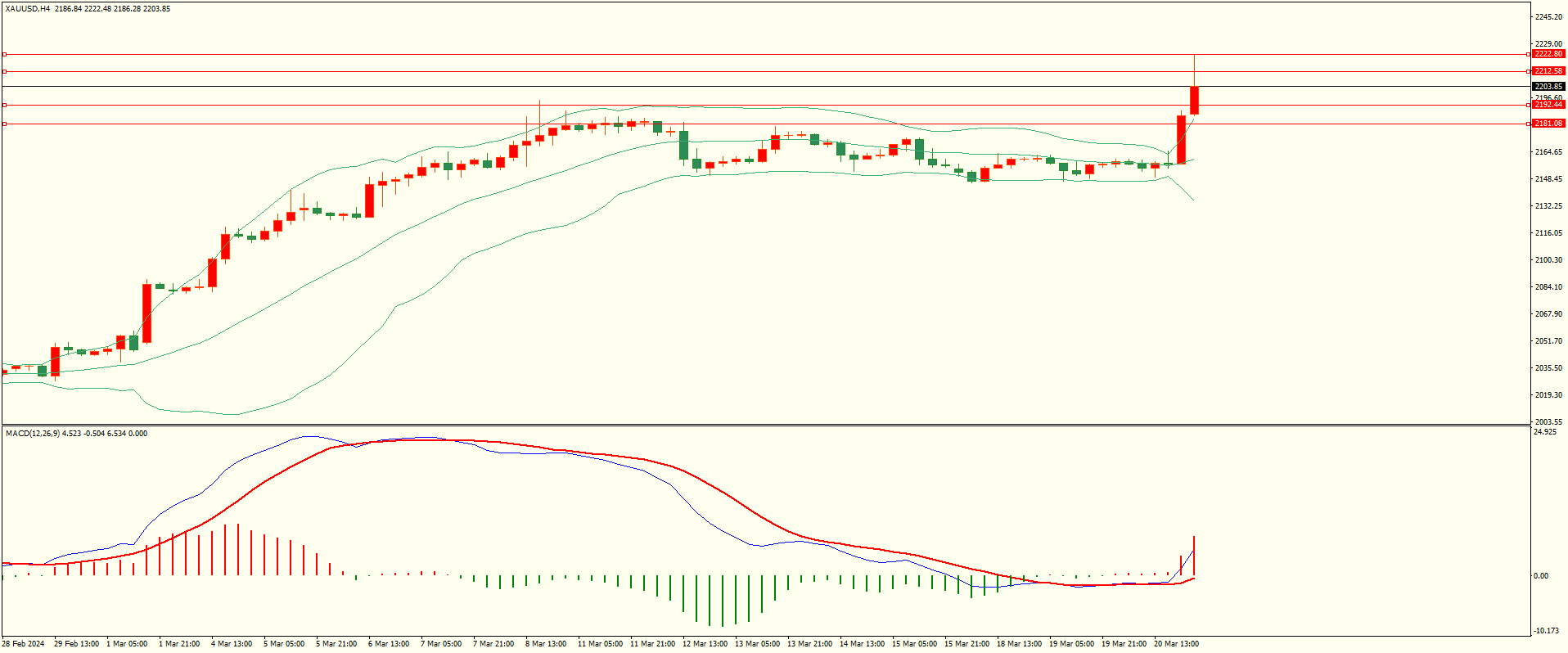This screenshot has width=1568, height=653.
Task: Select the red horizontal line at 2222.80
Action: click(765, 54)
